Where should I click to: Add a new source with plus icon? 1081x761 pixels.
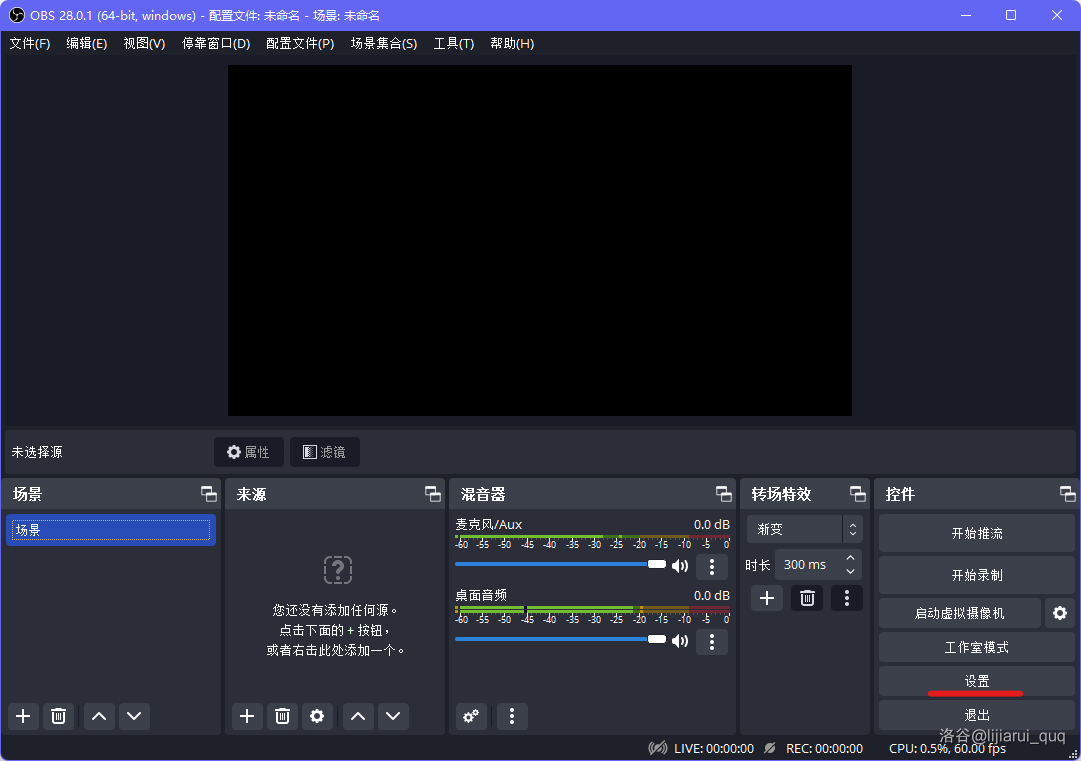pyautogui.click(x=247, y=716)
